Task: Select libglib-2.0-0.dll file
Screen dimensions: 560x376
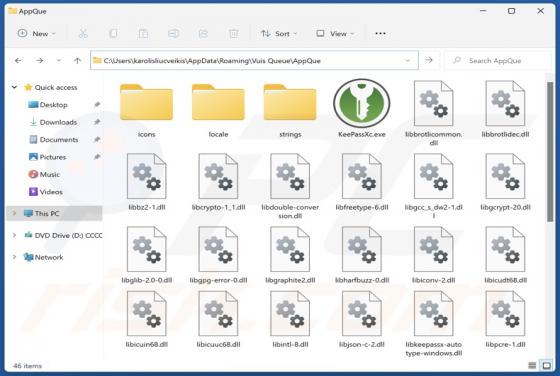Action: 146,255
